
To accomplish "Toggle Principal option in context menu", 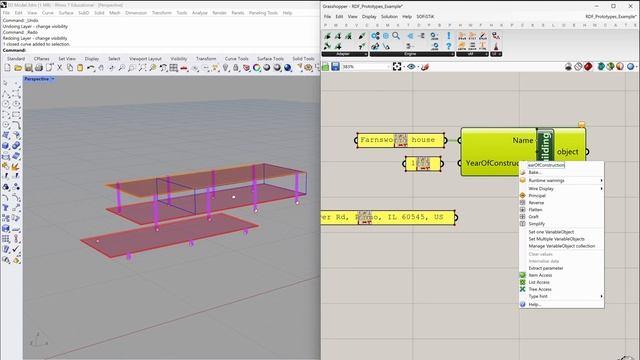I will coord(562,196).
